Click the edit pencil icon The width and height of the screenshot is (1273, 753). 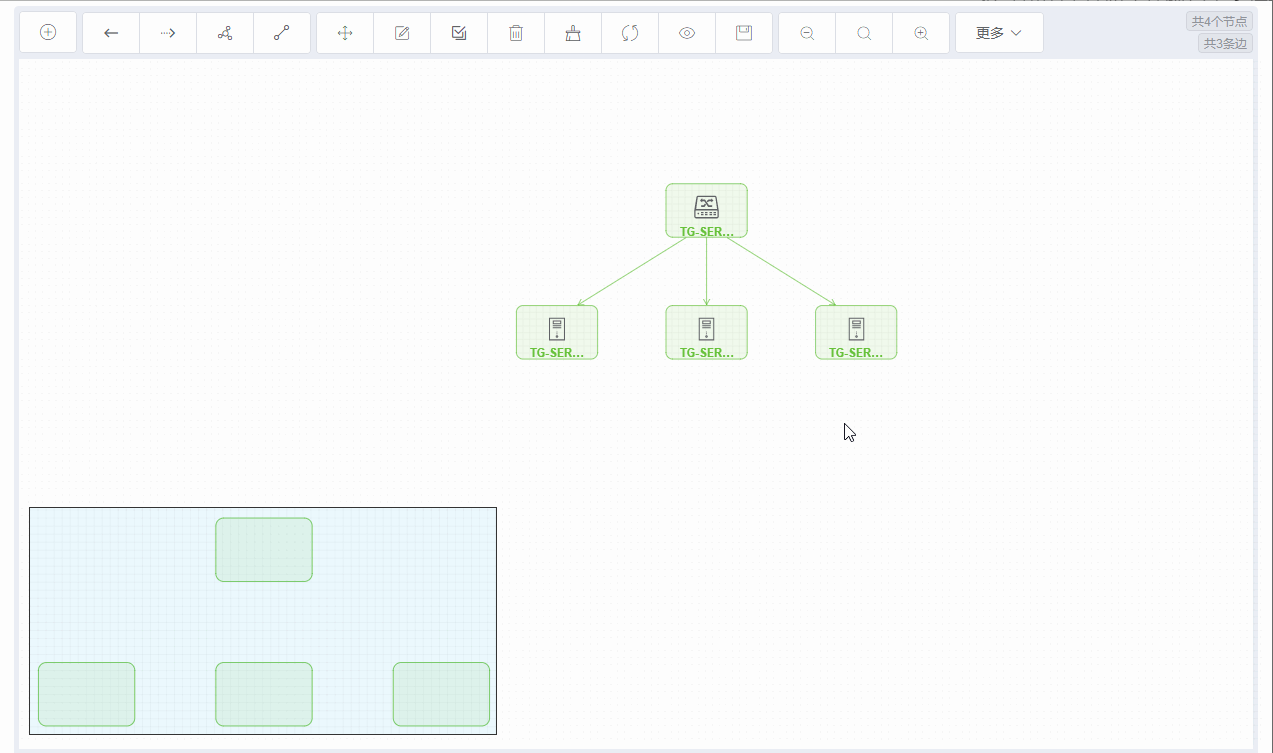(402, 33)
